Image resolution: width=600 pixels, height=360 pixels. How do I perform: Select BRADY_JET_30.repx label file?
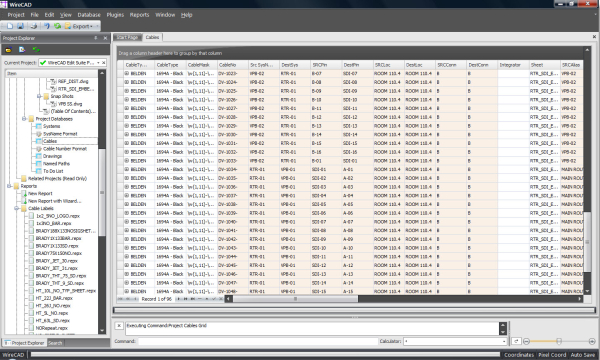click(x=57, y=261)
